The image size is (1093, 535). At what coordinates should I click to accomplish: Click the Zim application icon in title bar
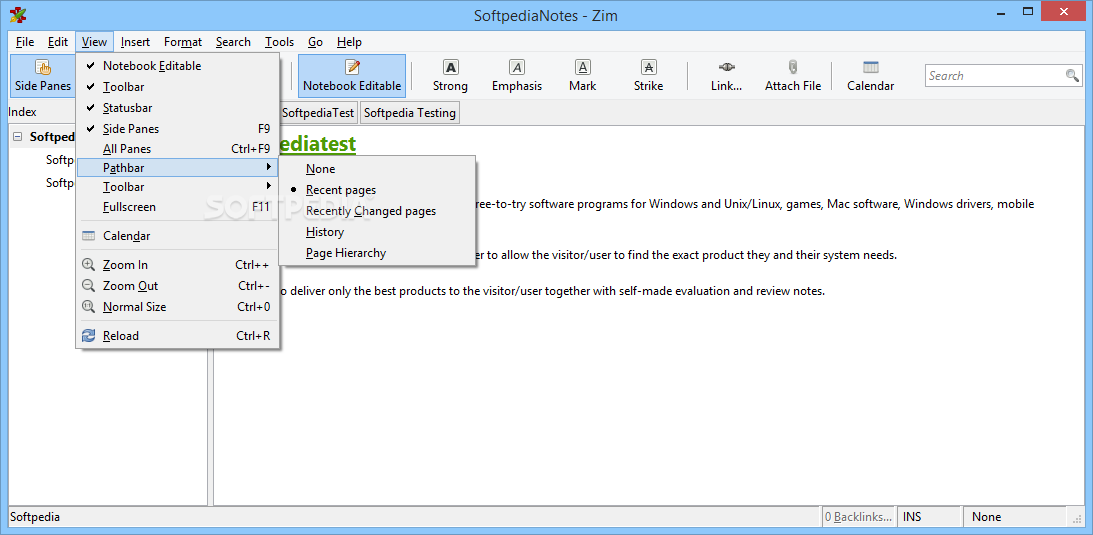click(x=18, y=14)
